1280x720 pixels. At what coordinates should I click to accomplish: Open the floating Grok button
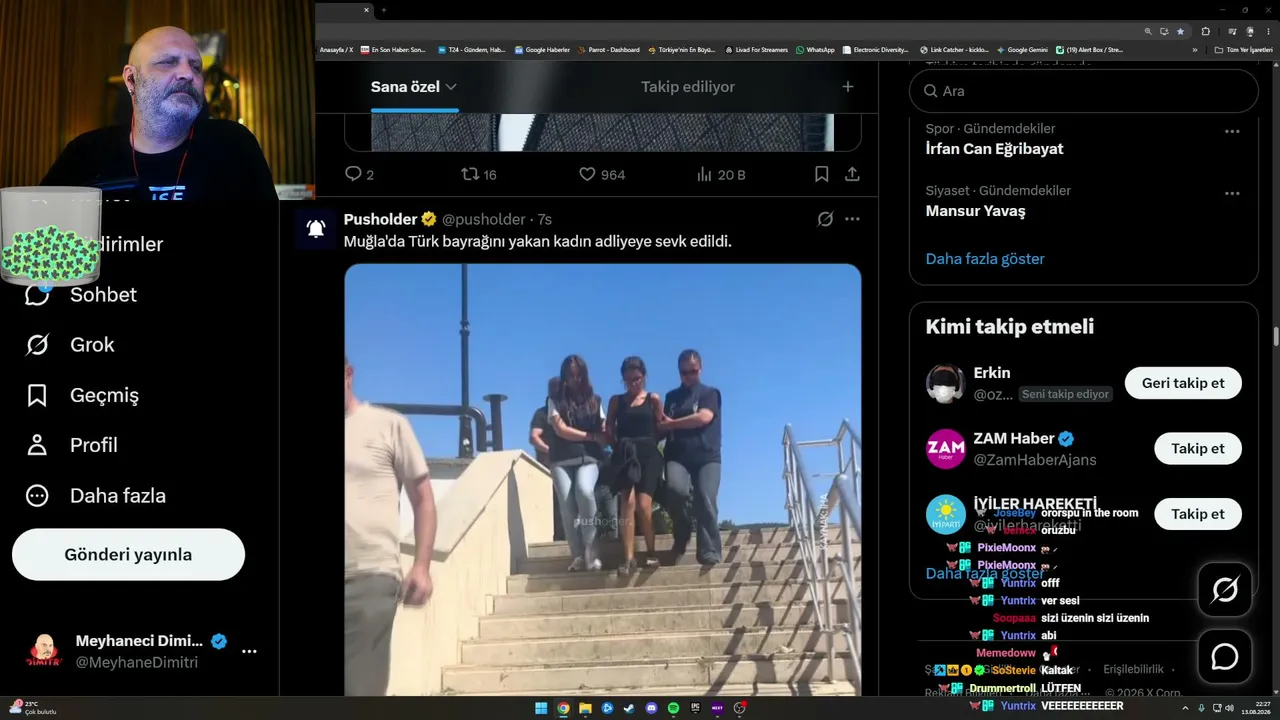[x=1225, y=590]
